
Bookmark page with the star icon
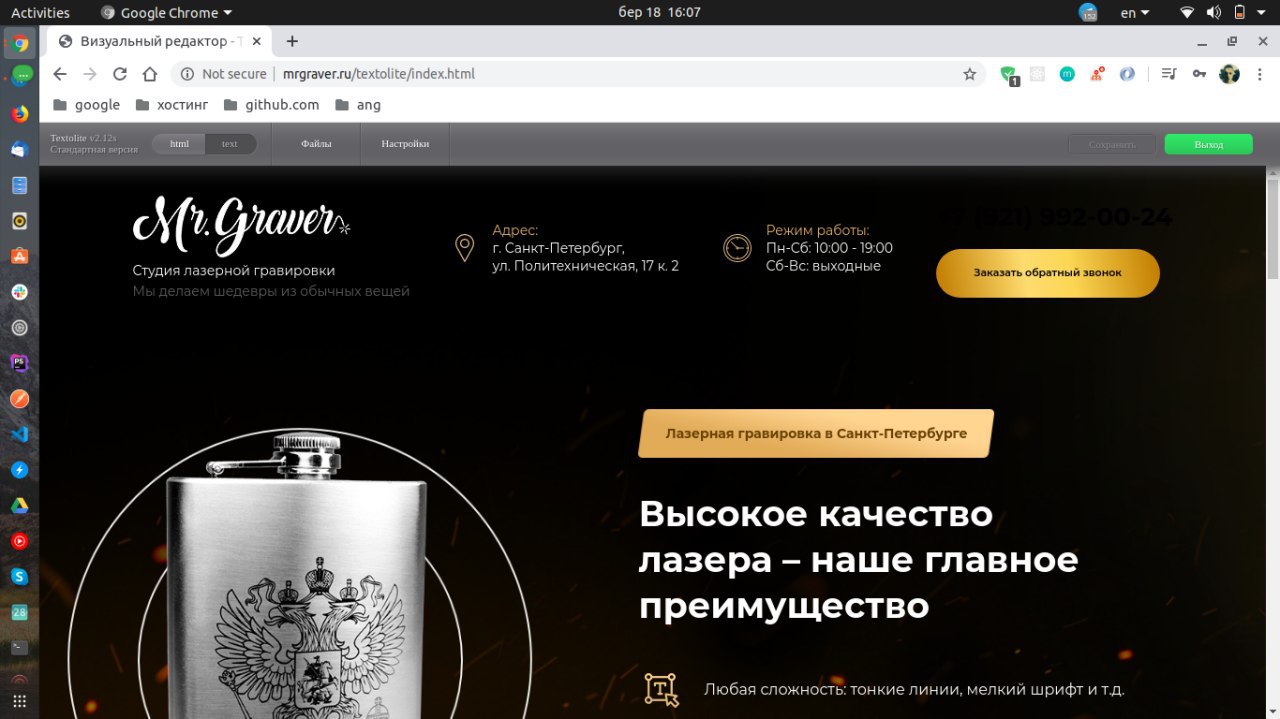click(969, 74)
